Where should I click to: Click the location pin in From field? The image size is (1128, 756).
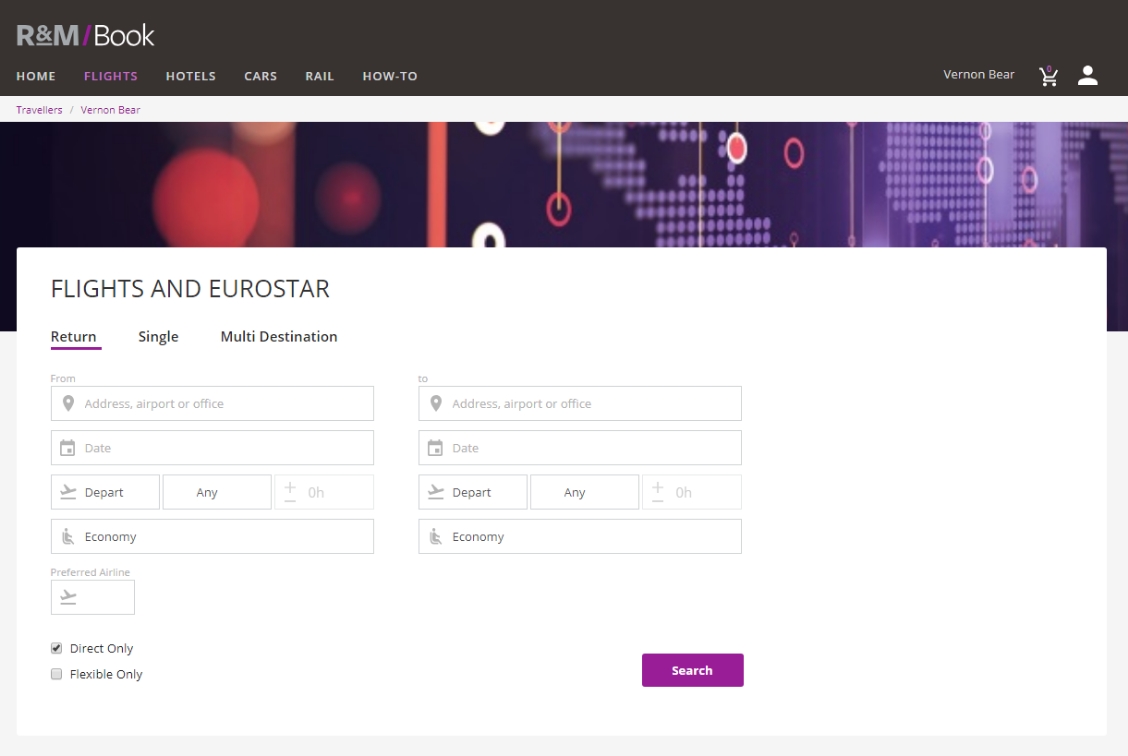click(68, 404)
